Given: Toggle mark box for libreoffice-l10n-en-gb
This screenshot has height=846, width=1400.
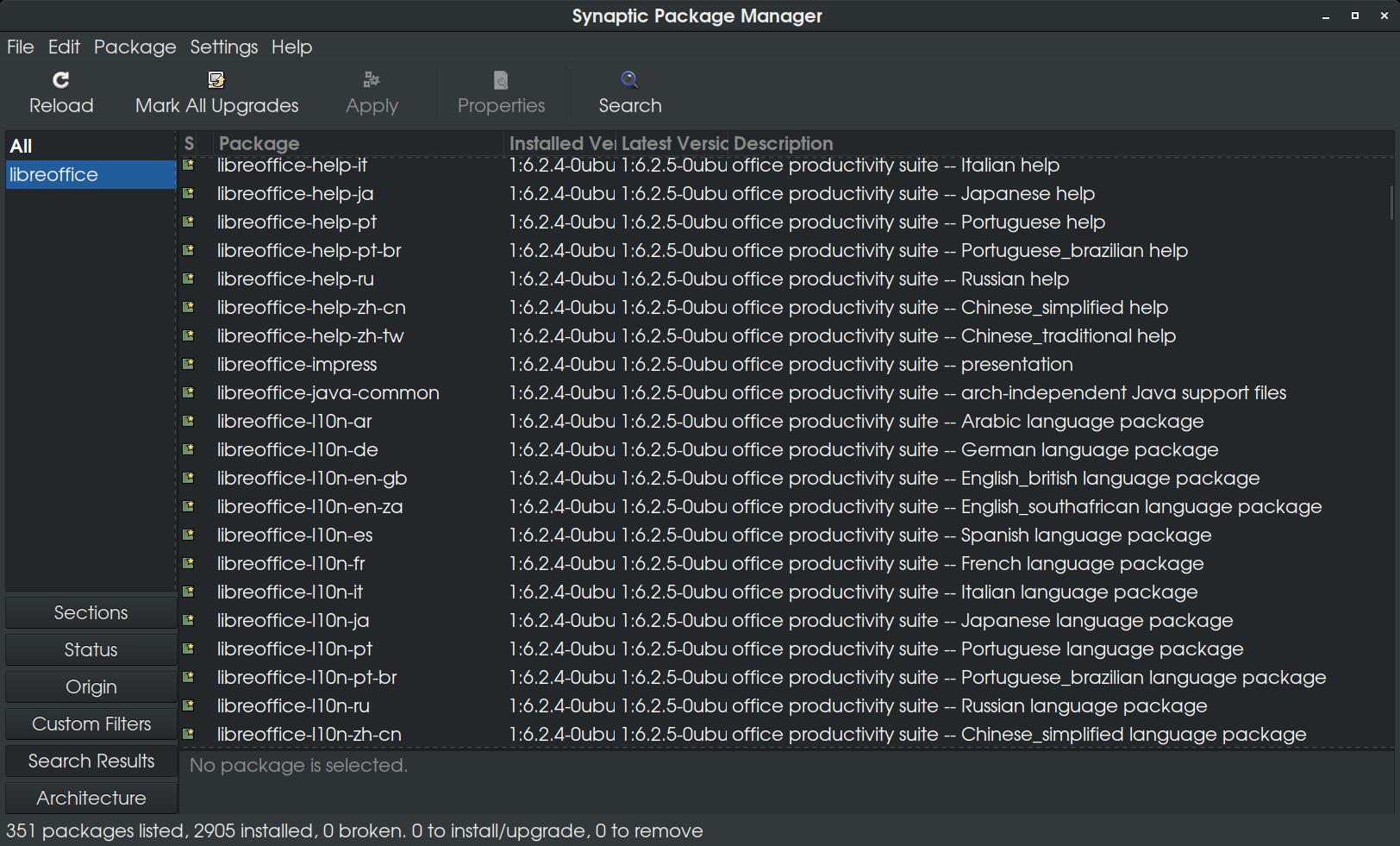Looking at the screenshot, I should point(189,478).
